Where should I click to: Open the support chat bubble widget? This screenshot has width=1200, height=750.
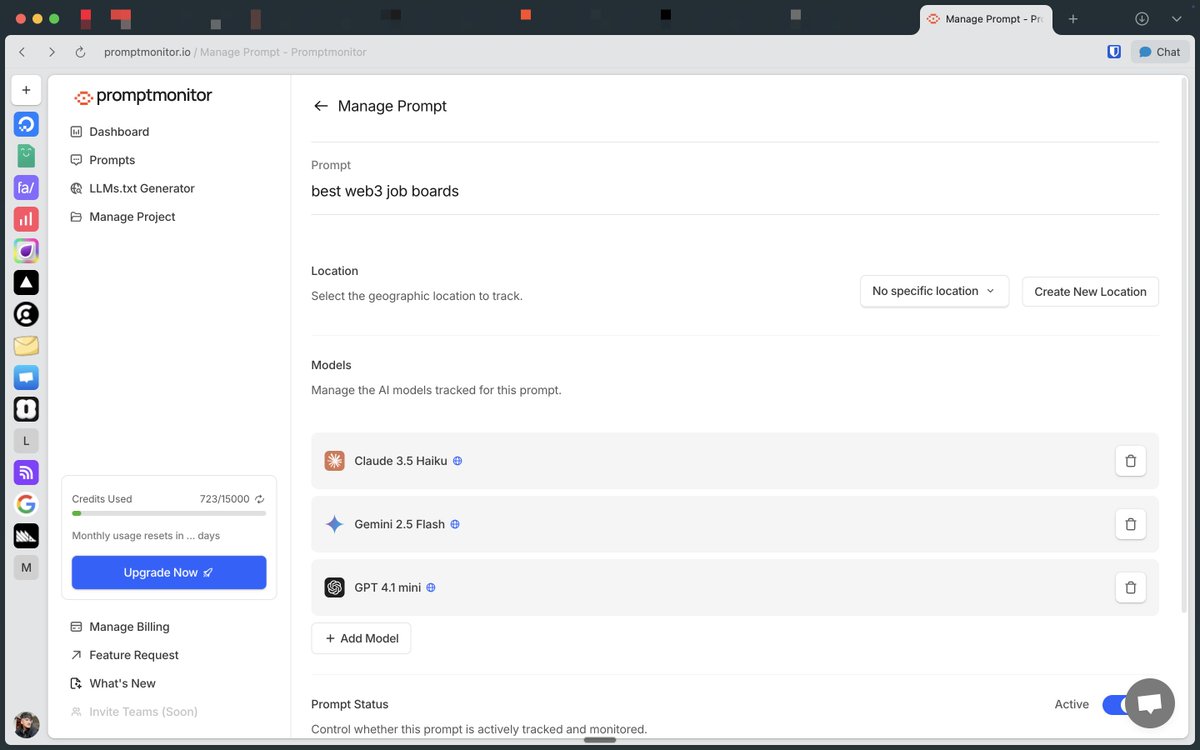tap(1149, 703)
